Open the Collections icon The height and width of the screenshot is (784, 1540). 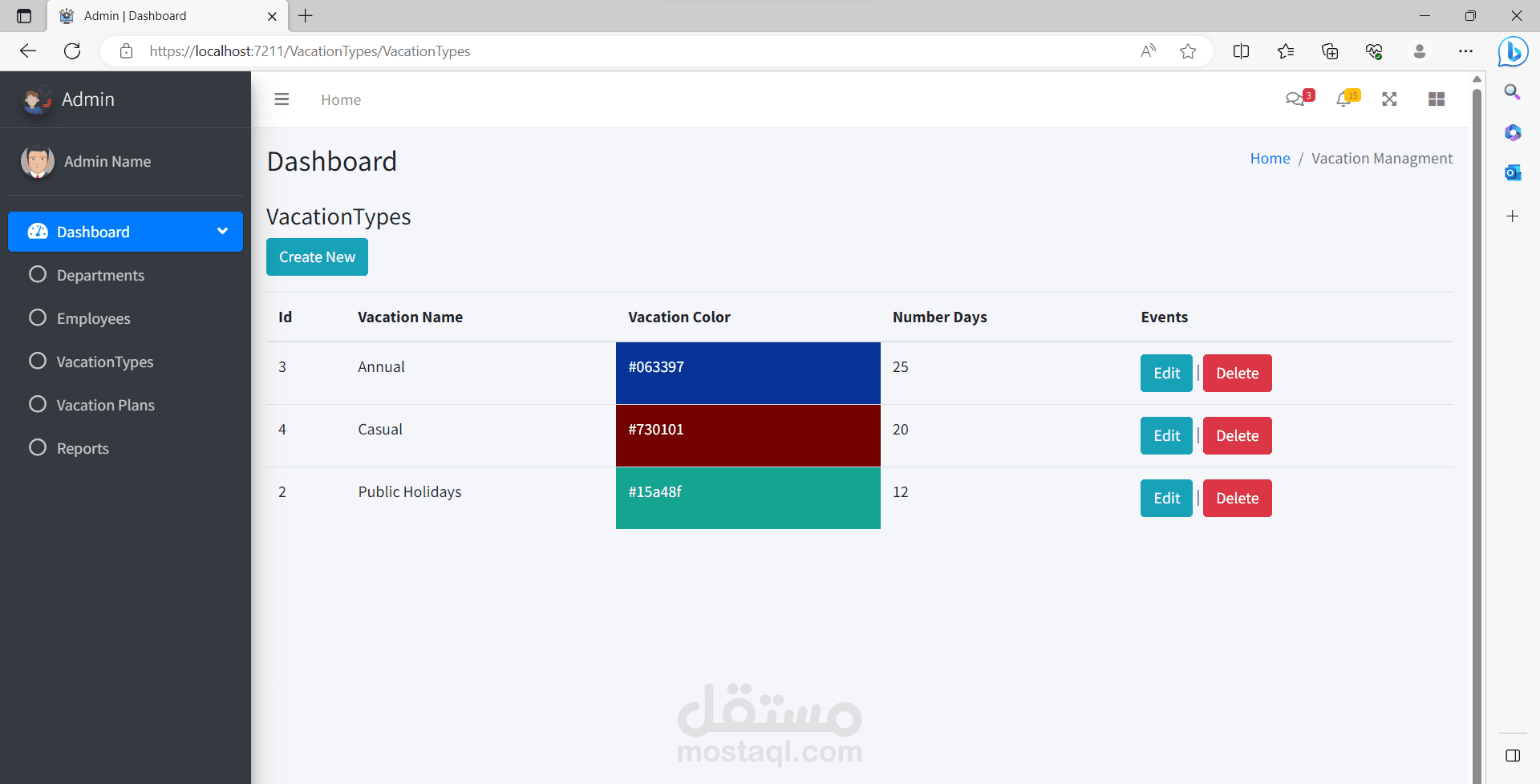1330,51
